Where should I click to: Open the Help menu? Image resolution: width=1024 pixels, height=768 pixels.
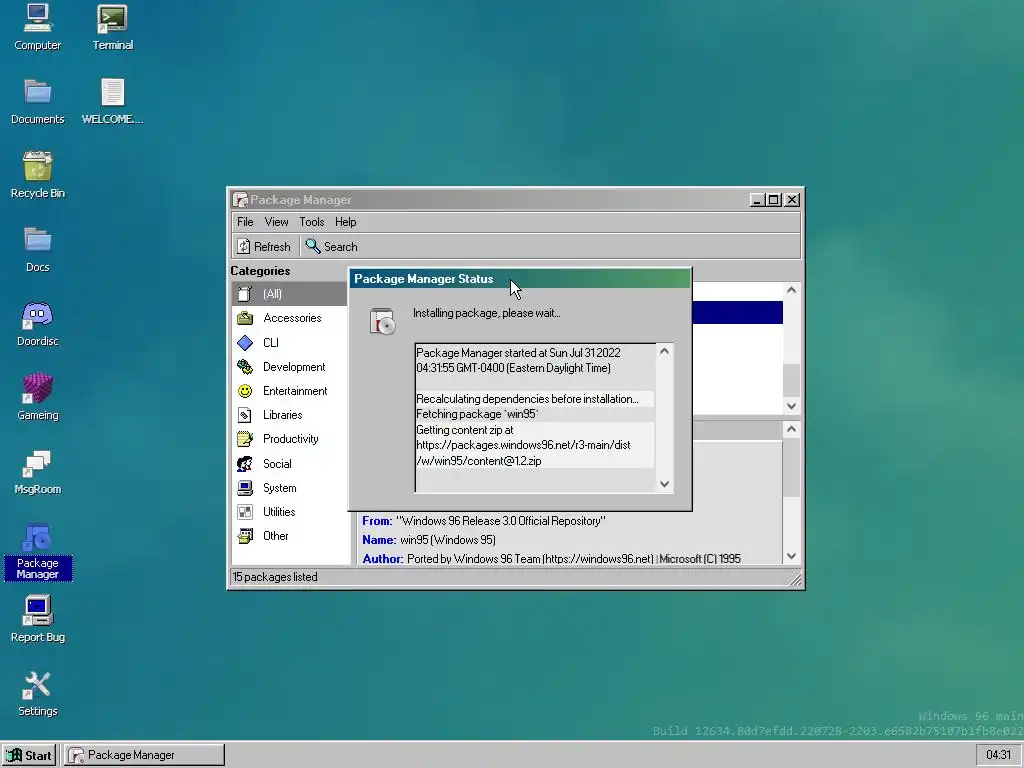[345, 222]
